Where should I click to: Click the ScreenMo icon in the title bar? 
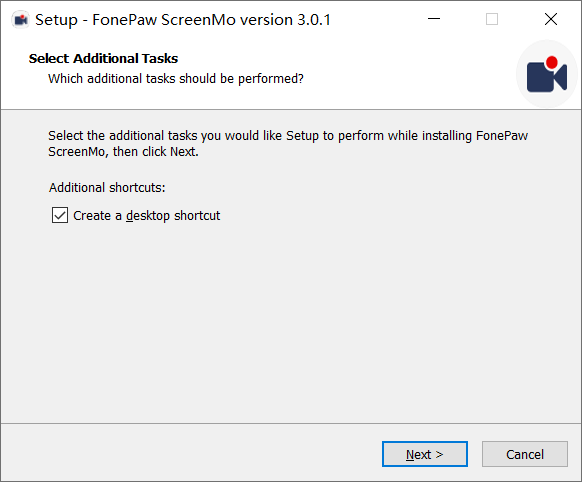(20, 20)
